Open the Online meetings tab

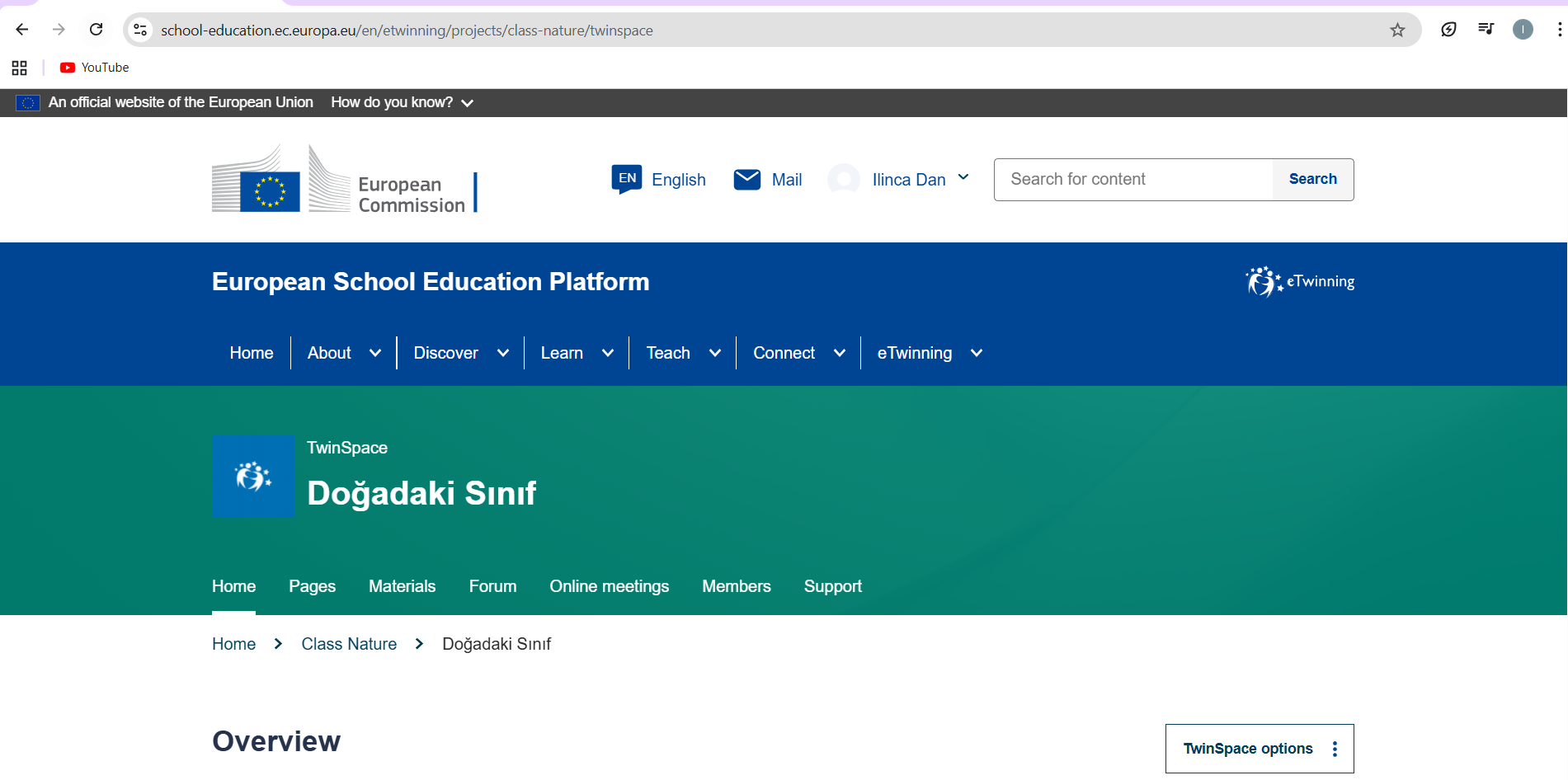[x=609, y=586]
